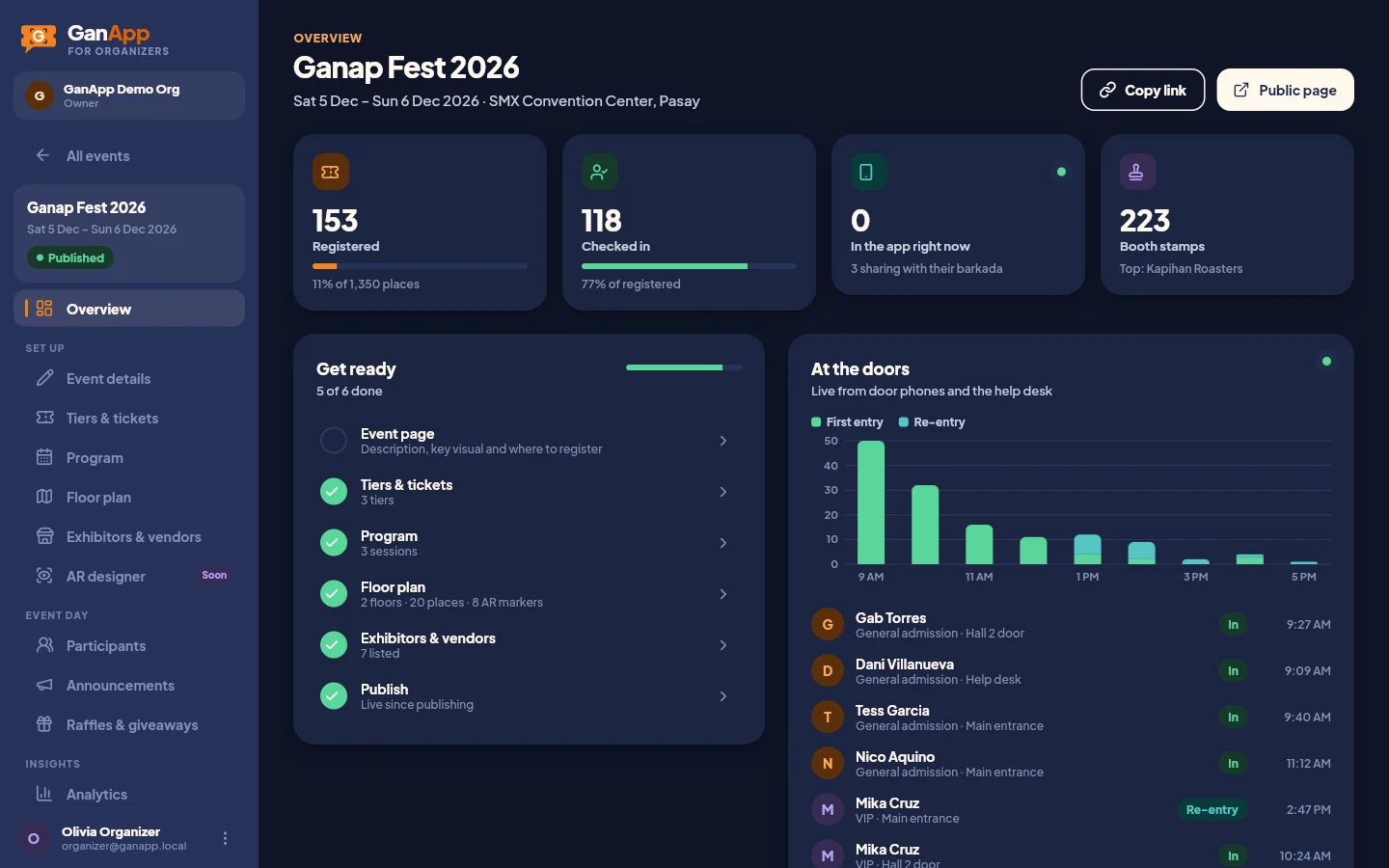Toggle the Publish completed check mark
Image resolution: width=1389 pixels, height=868 pixels.
click(x=334, y=696)
